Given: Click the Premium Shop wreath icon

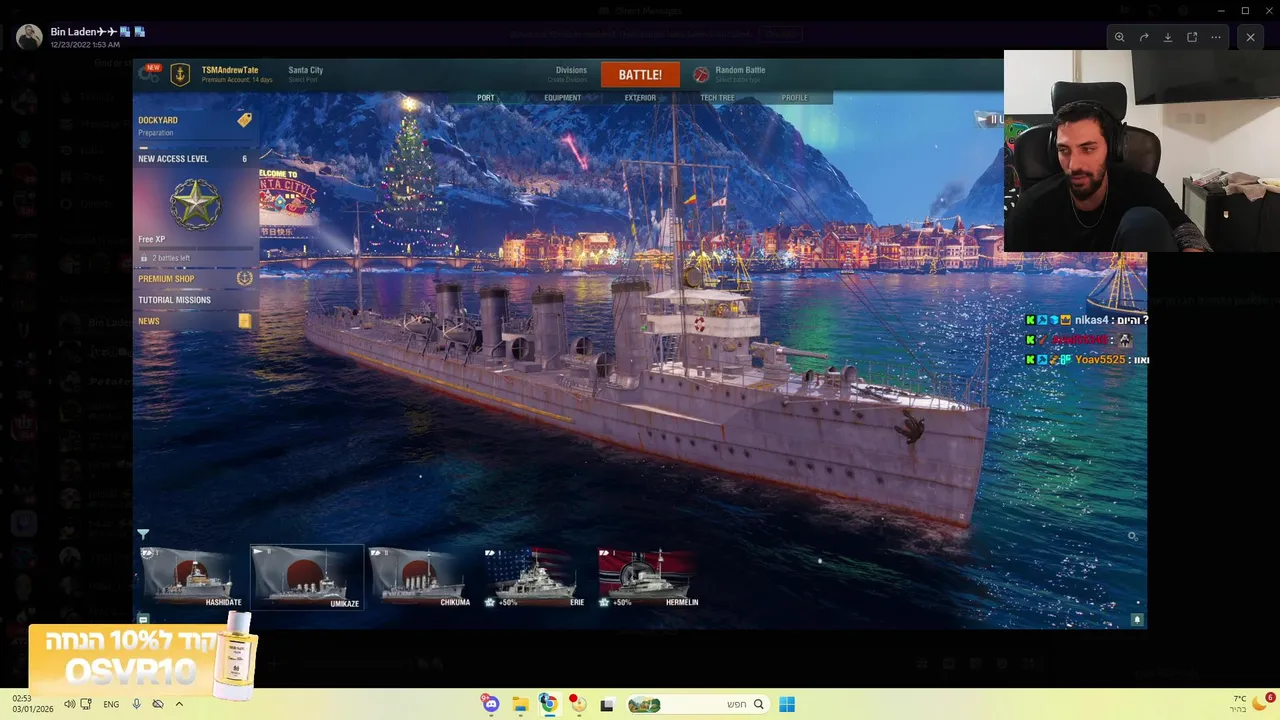Looking at the screenshot, I should pyautogui.click(x=244, y=278).
